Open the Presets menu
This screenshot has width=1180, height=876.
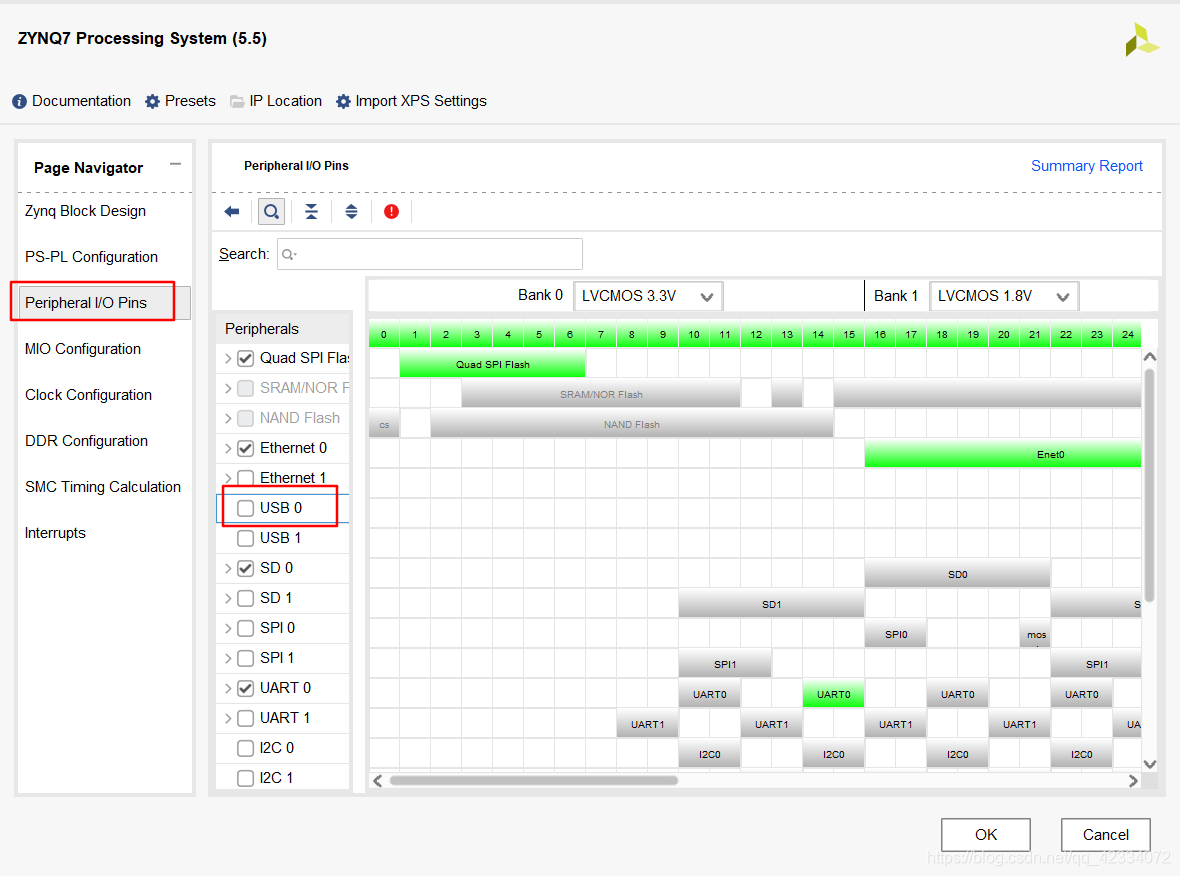click(190, 102)
